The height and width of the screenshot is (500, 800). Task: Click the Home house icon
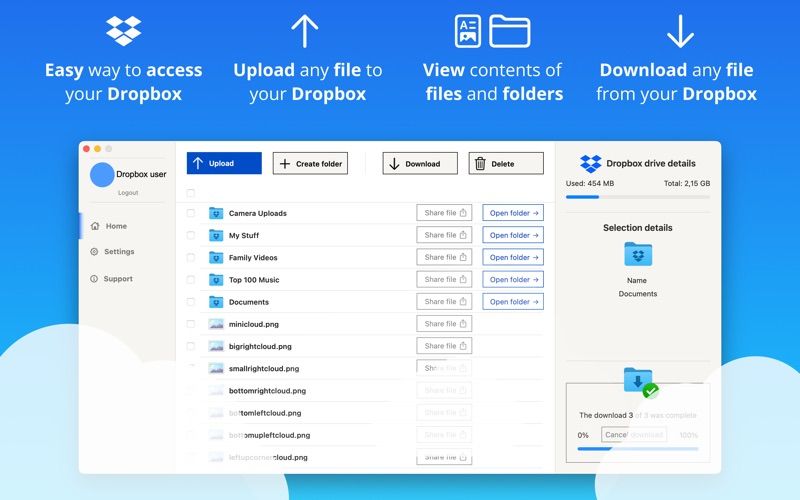click(95, 226)
